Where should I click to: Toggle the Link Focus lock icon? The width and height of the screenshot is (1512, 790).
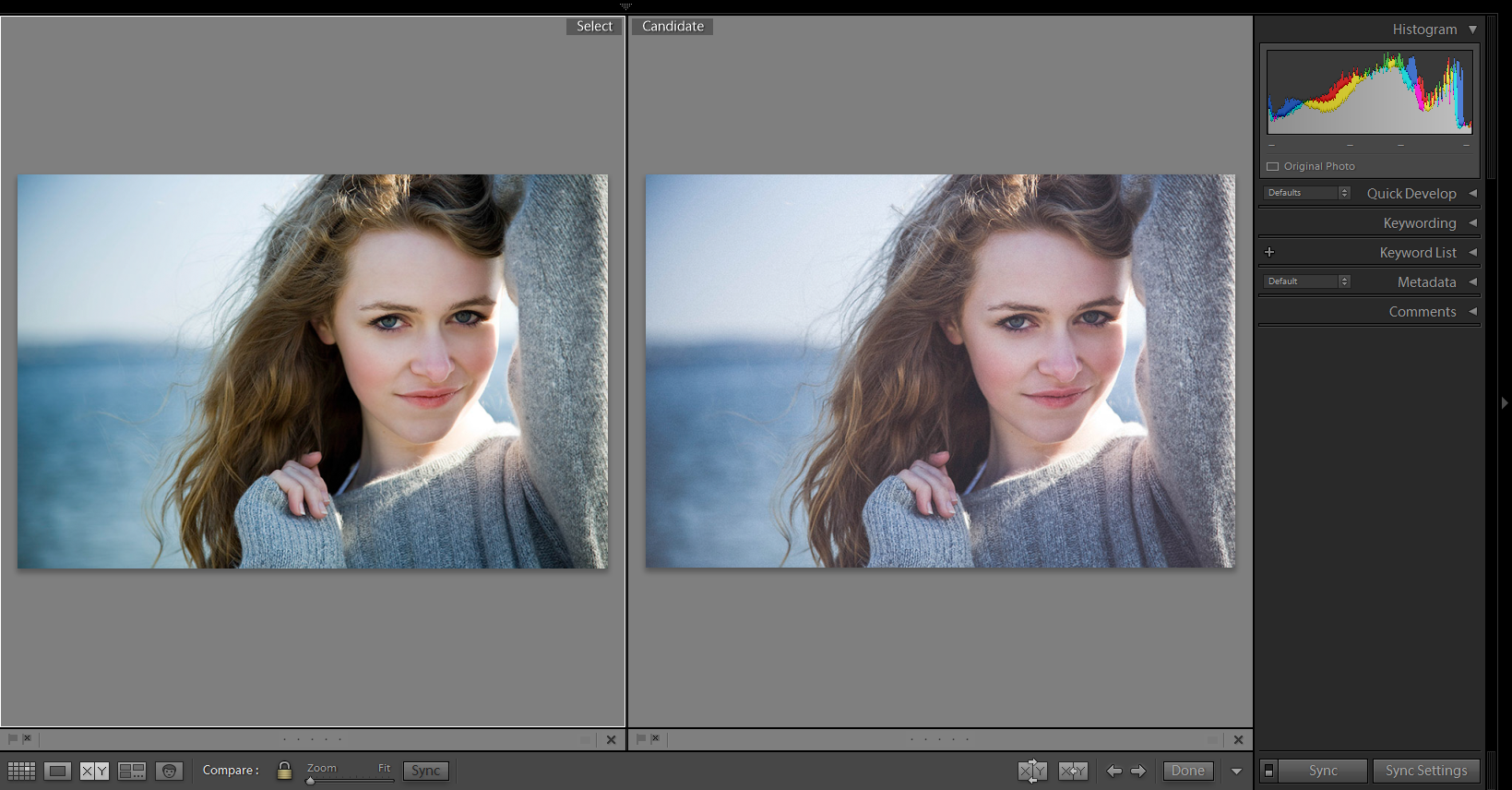coord(284,771)
